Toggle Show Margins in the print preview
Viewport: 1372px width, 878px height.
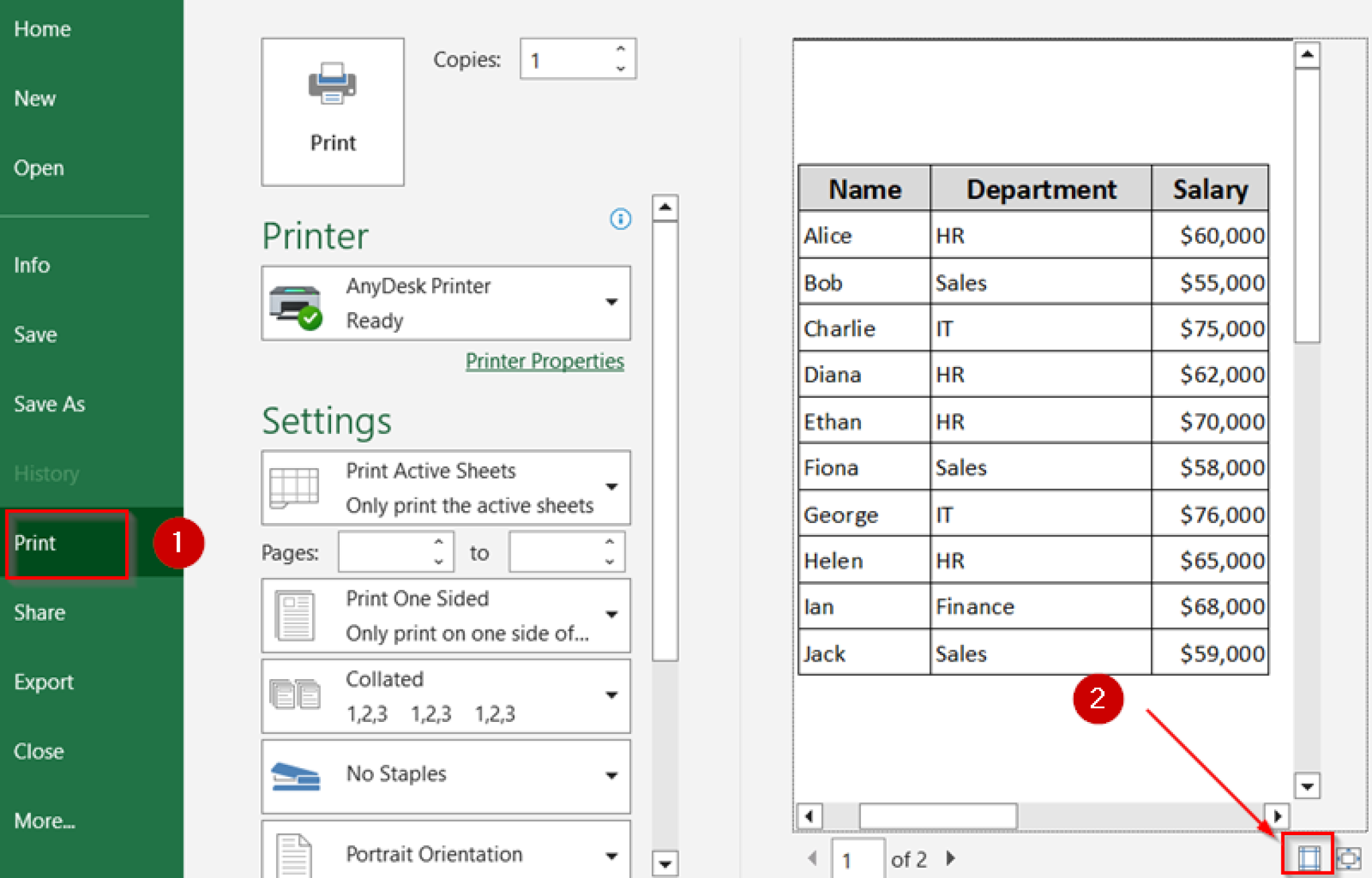1309,856
